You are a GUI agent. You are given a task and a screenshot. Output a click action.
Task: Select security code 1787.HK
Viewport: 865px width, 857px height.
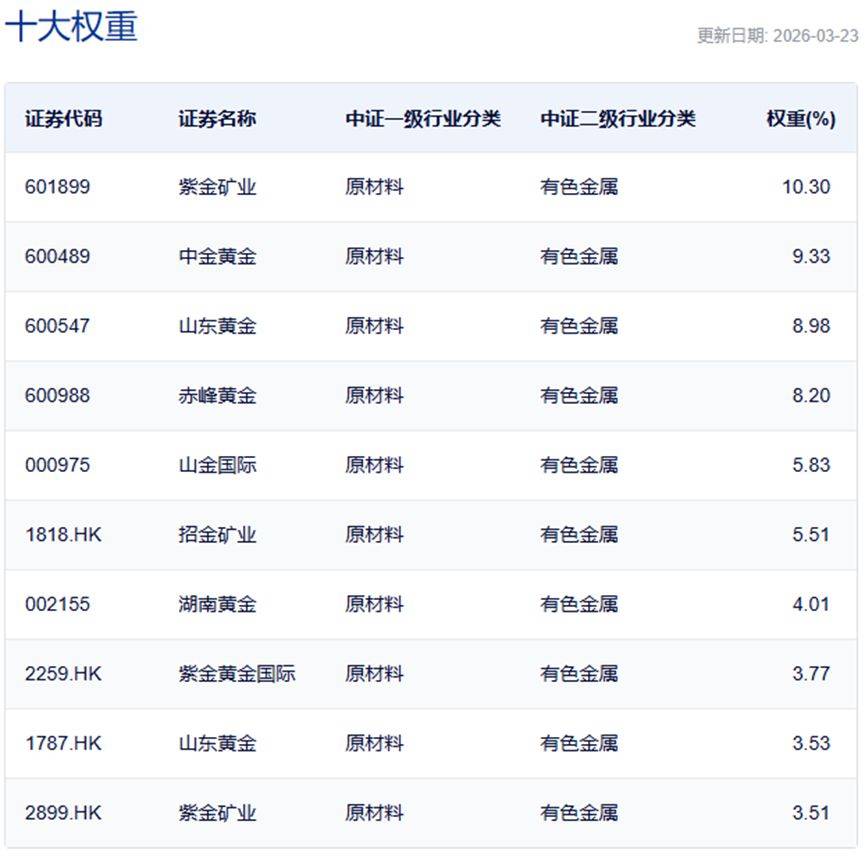click(63, 743)
